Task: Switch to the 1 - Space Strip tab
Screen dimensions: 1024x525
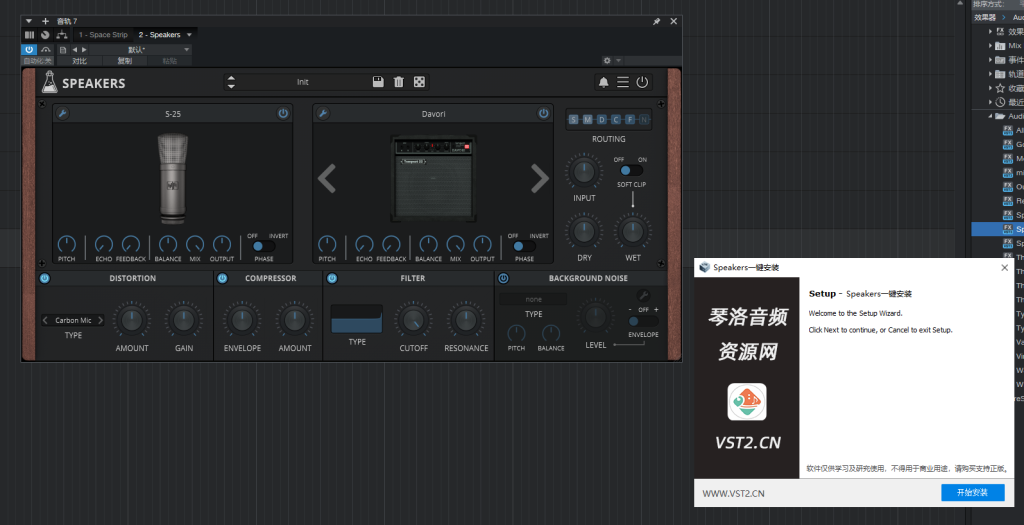Action: point(102,35)
